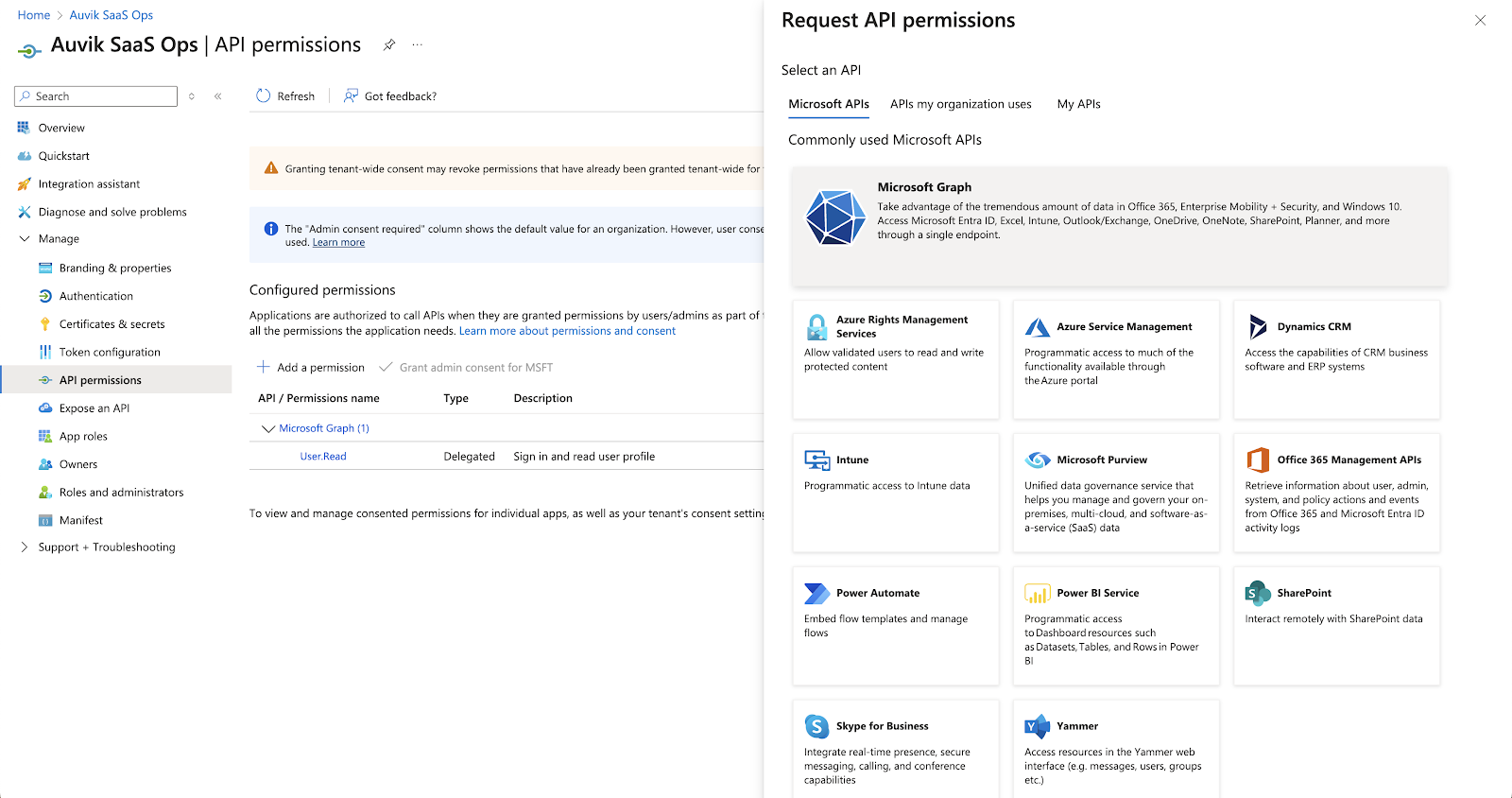Switch to Microsoft APIs tab
Screen dimensions: 1512x798
829,104
